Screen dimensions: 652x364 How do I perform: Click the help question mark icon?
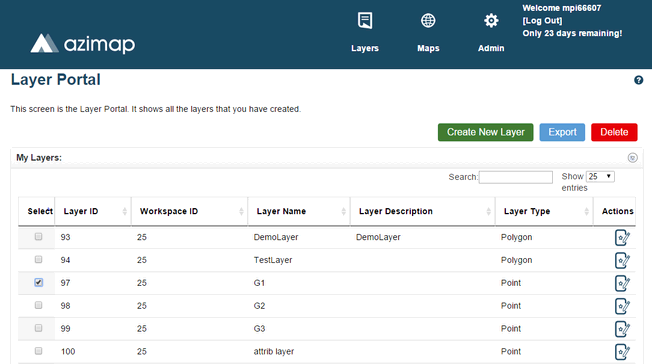point(638,80)
